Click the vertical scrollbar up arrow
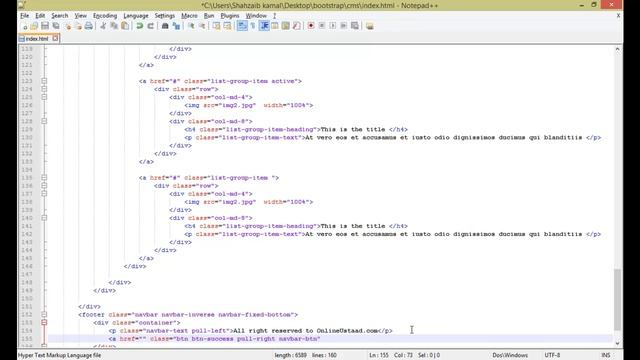 617,49
